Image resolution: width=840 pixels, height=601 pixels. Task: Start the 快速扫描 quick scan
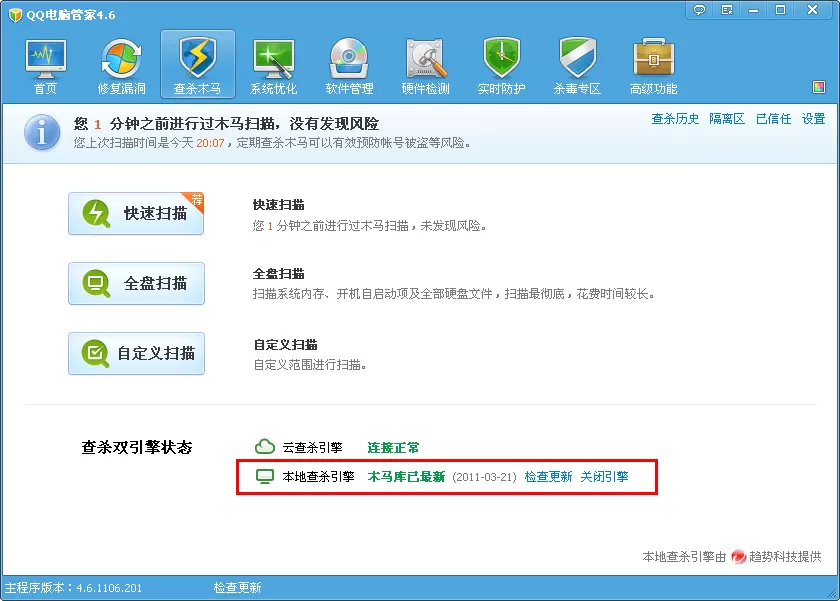136,213
